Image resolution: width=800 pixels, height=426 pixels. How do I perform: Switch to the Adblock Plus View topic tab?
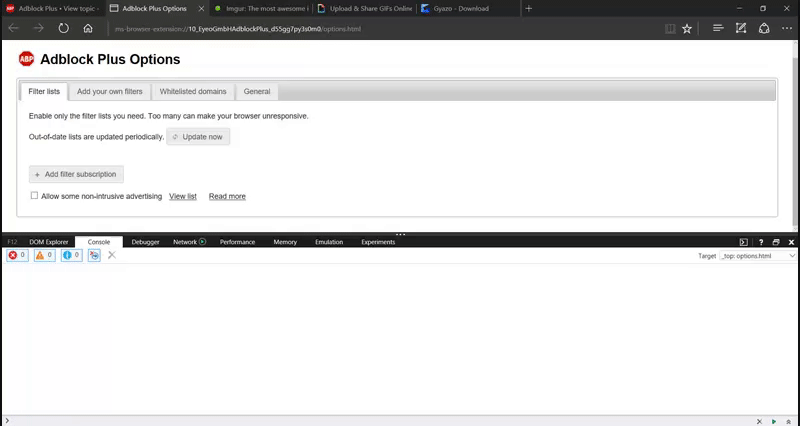click(53, 9)
